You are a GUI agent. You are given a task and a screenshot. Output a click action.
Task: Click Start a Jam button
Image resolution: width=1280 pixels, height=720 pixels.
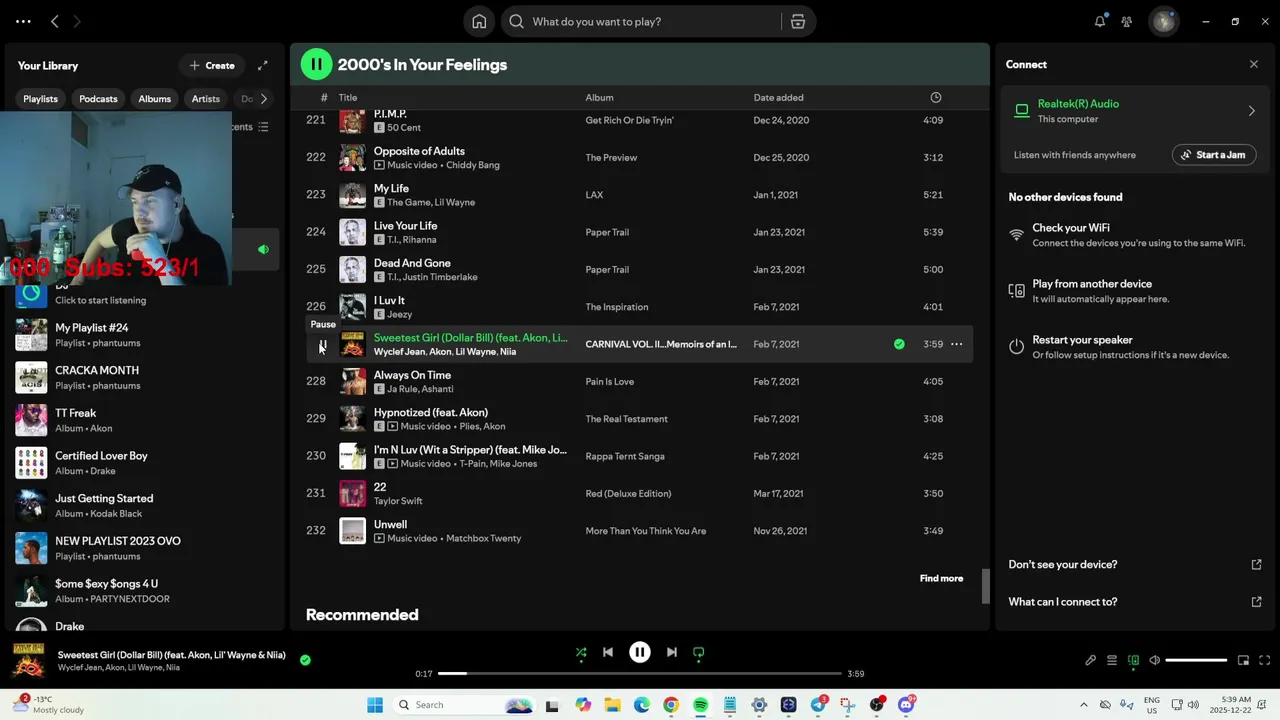click(1214, 155)
